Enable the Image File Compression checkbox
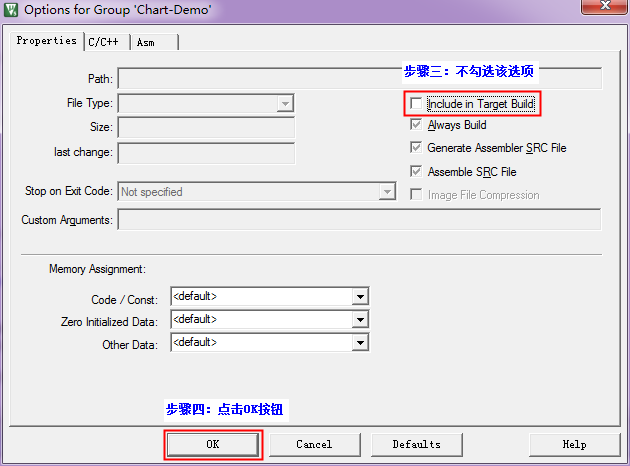The height and width of the screenshot is (466, 630). click(x=416, y=195)
